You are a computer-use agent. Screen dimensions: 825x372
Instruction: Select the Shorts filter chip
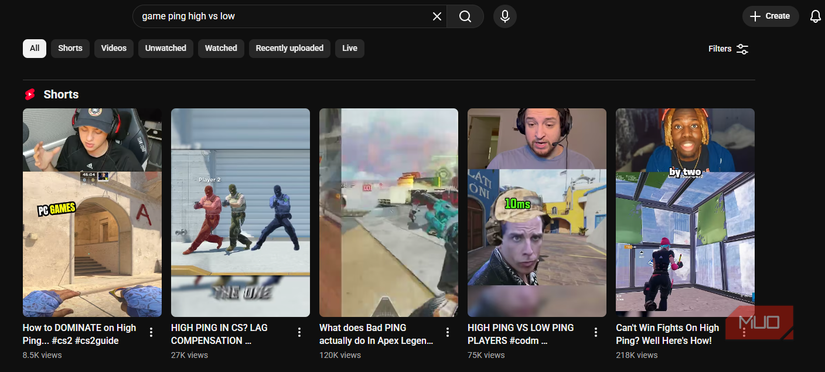coord(70,48)
